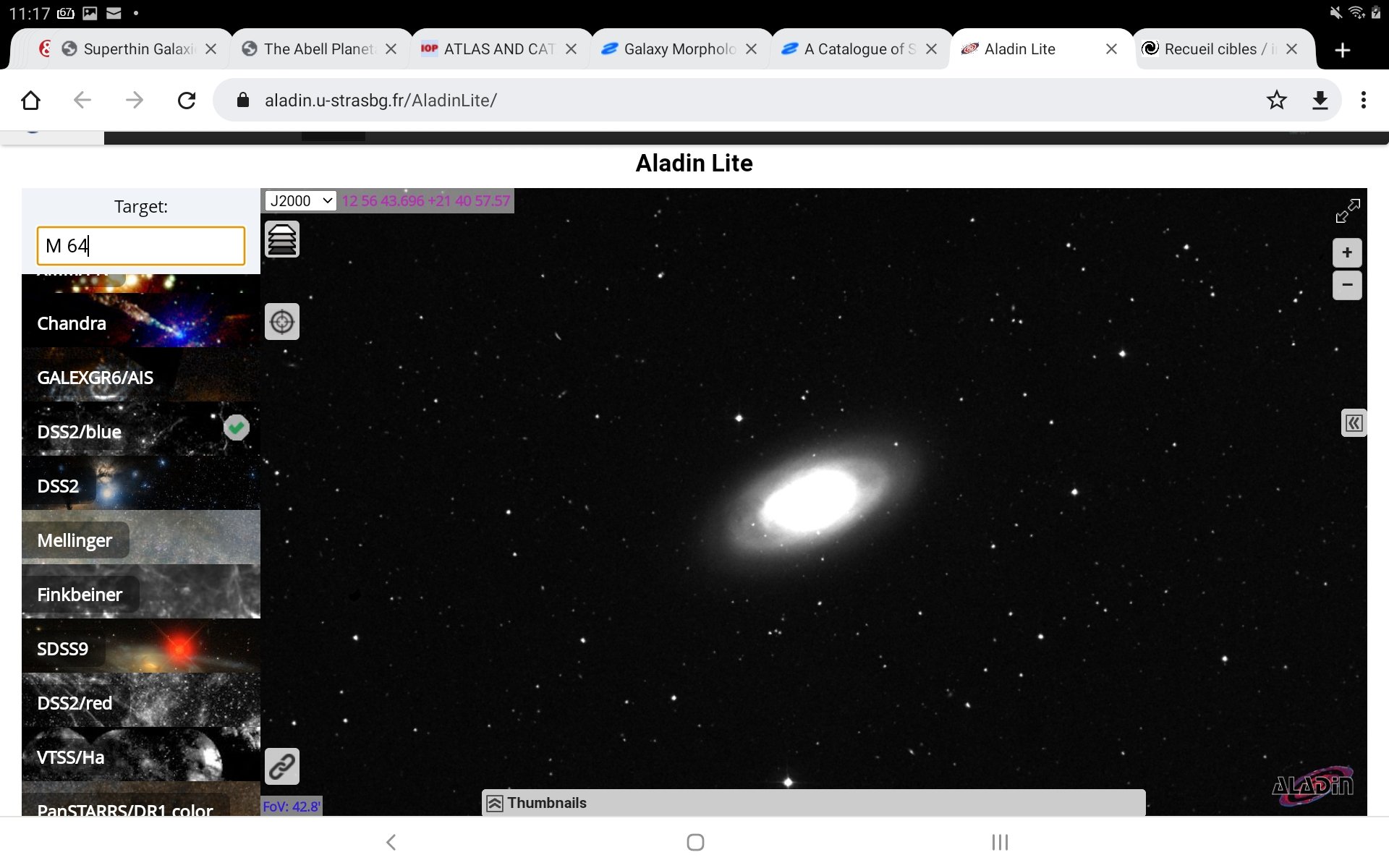
Task: Click the green checkmark on DSS2/blue
Action: (237, 428)
